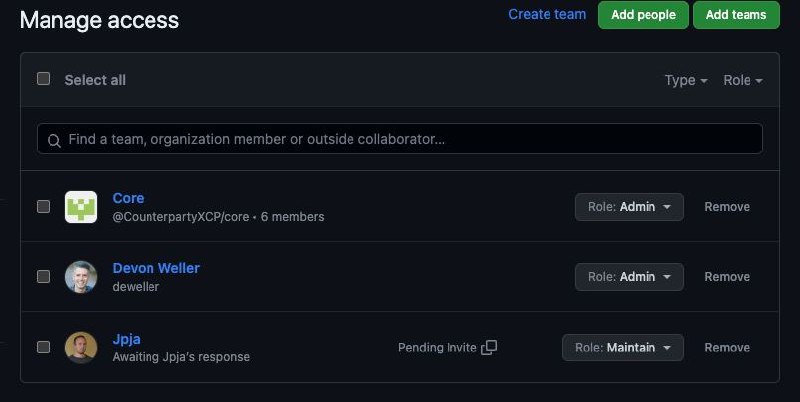800x402 pixels.
Task: Expand Jpja's Role: Maintain dropdown
Action: pos(623,347)
